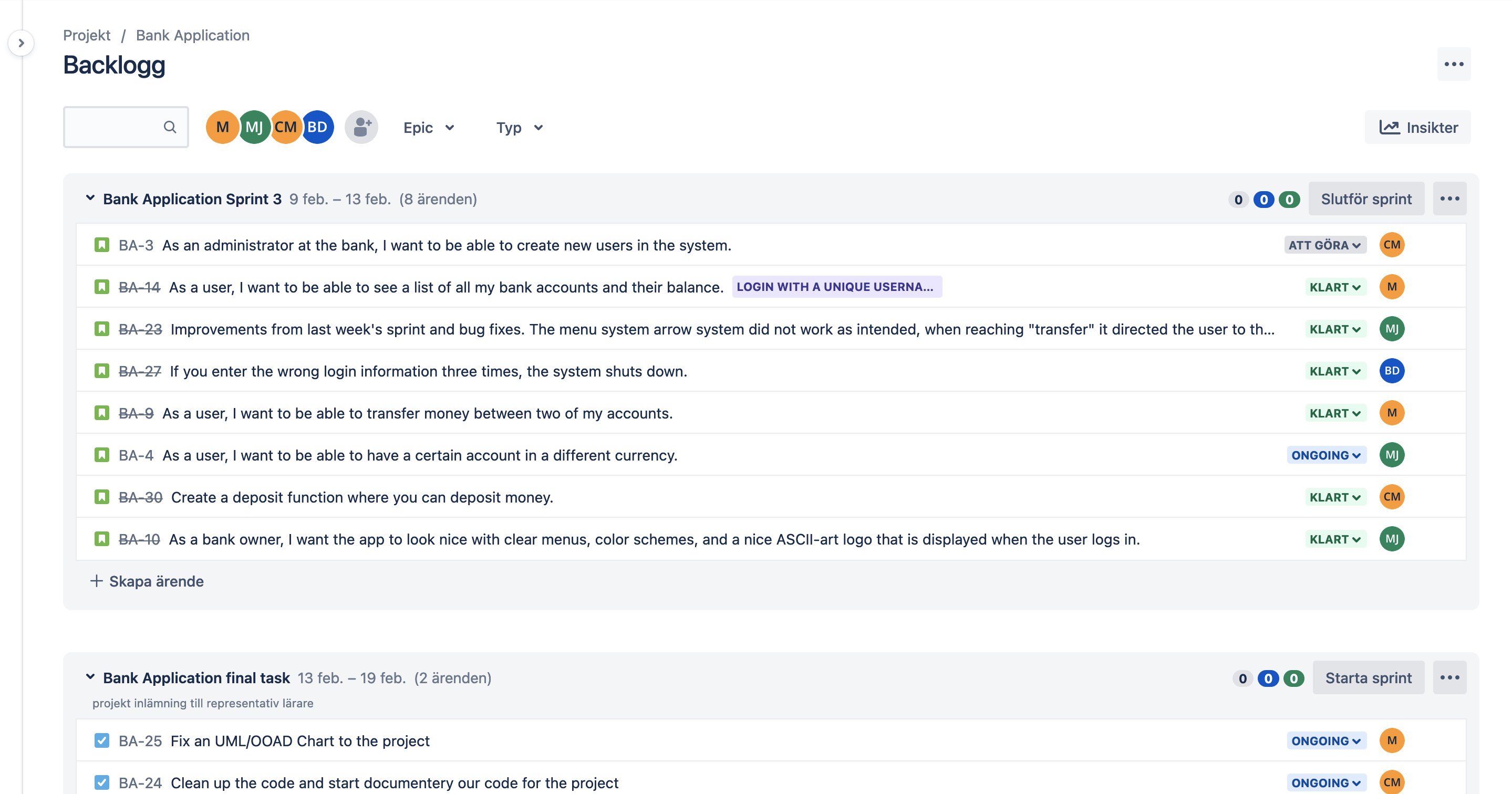The width and height of the screenshot is (1512, 794).
Task: Open the KLART status dropdown for BA-30
Action: click(x=1335, y=498)
